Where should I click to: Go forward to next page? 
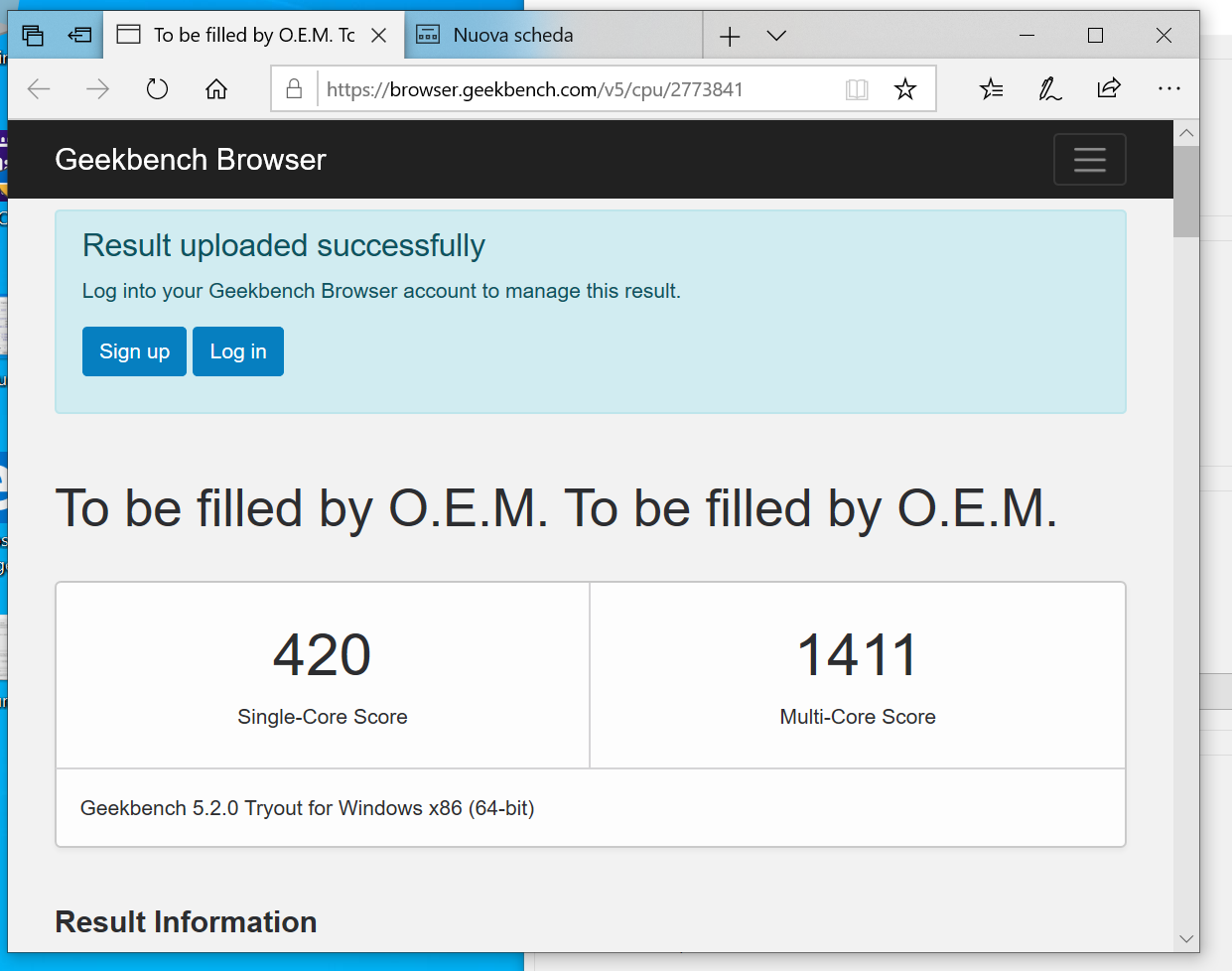[97, 89]
